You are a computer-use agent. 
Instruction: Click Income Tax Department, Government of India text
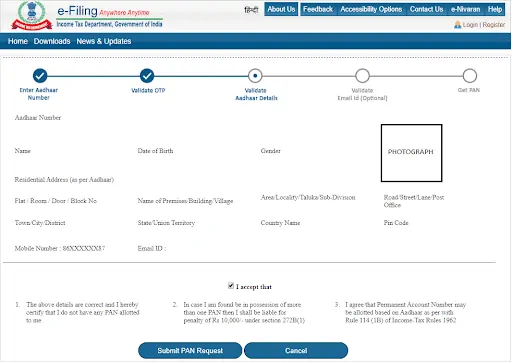coord(109,24)
